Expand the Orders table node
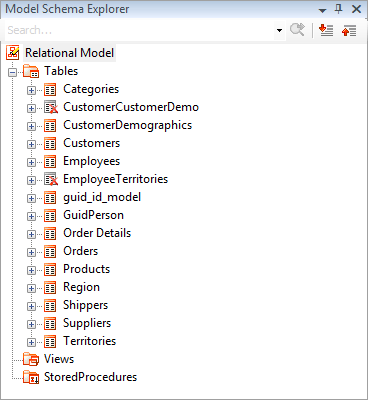Viewport: 368px width, 400px height. (31, 252)
